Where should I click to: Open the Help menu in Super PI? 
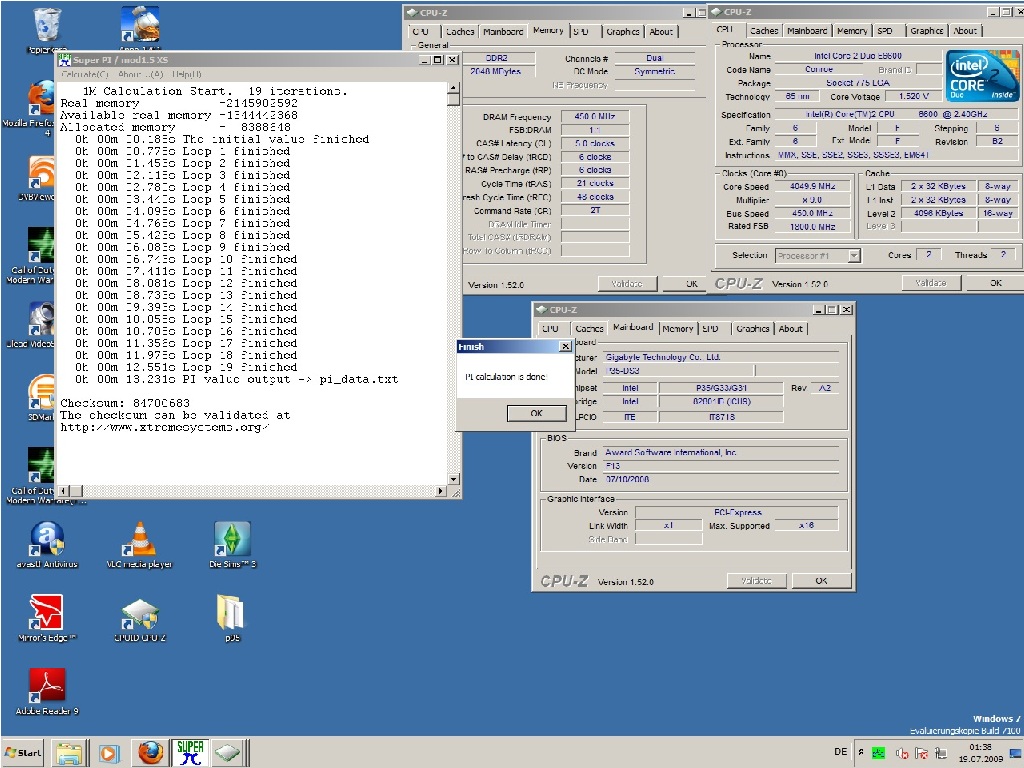click(x=187, y=74)
